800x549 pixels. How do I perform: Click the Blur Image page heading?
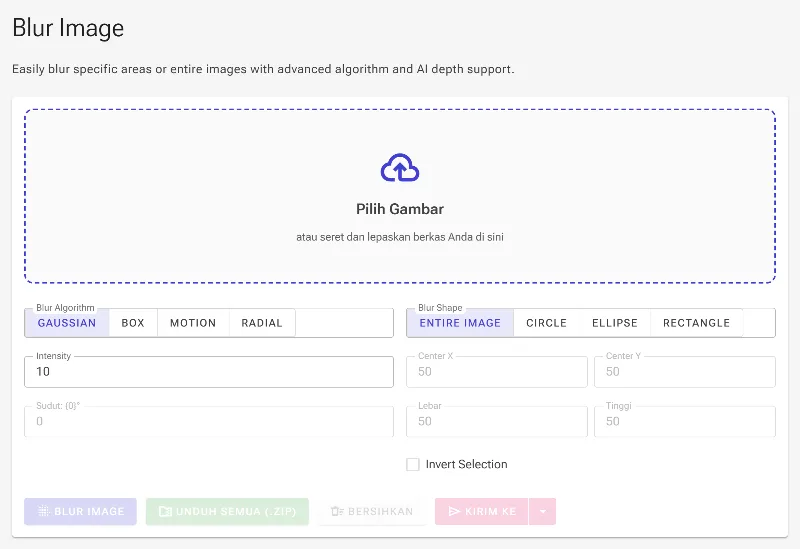tap(68, 28)
